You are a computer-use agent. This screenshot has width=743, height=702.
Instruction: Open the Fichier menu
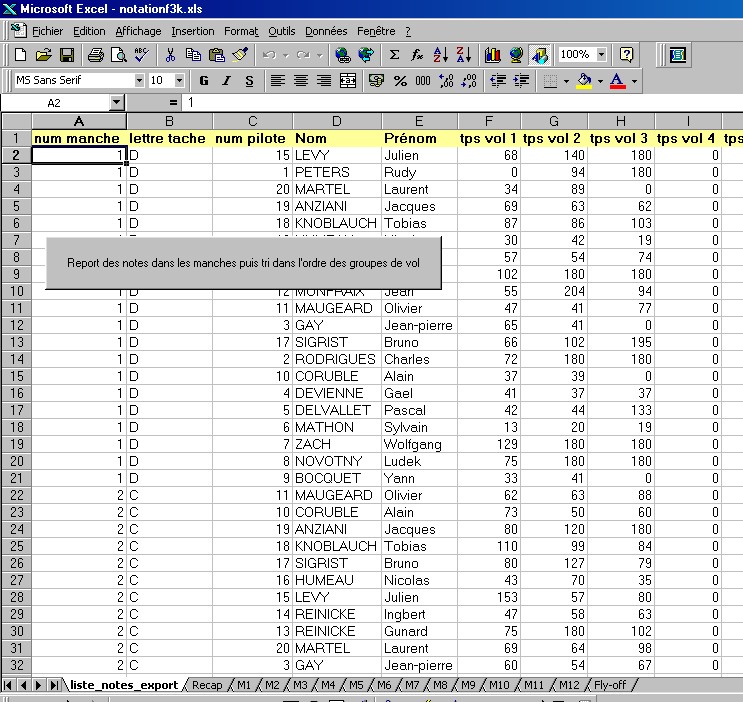47,31
